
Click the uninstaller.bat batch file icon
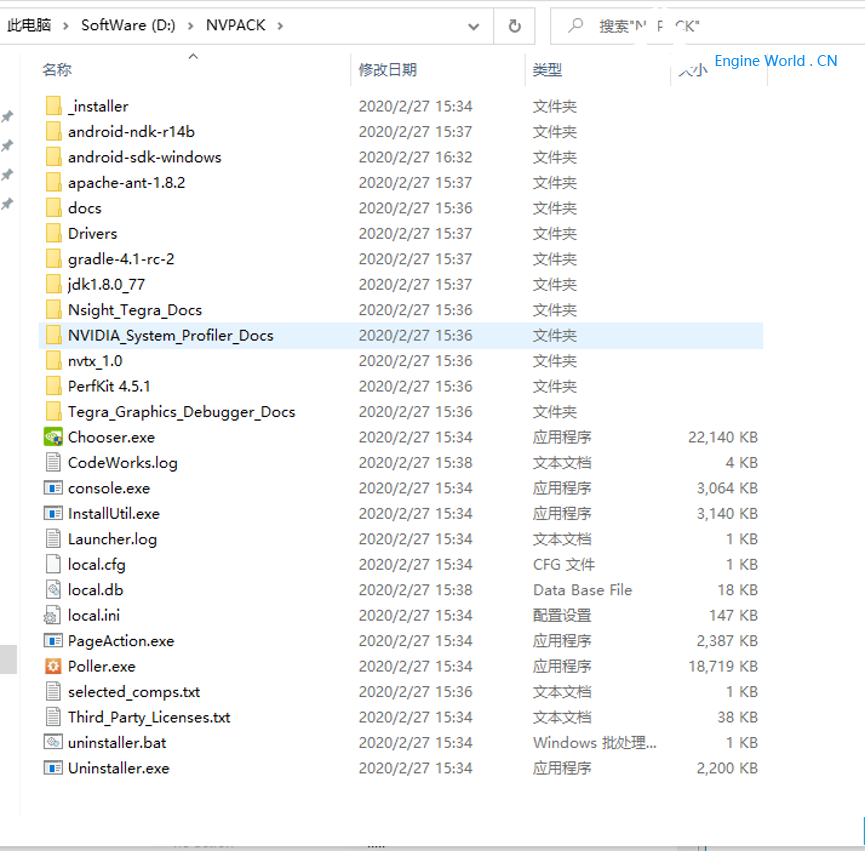53,743
